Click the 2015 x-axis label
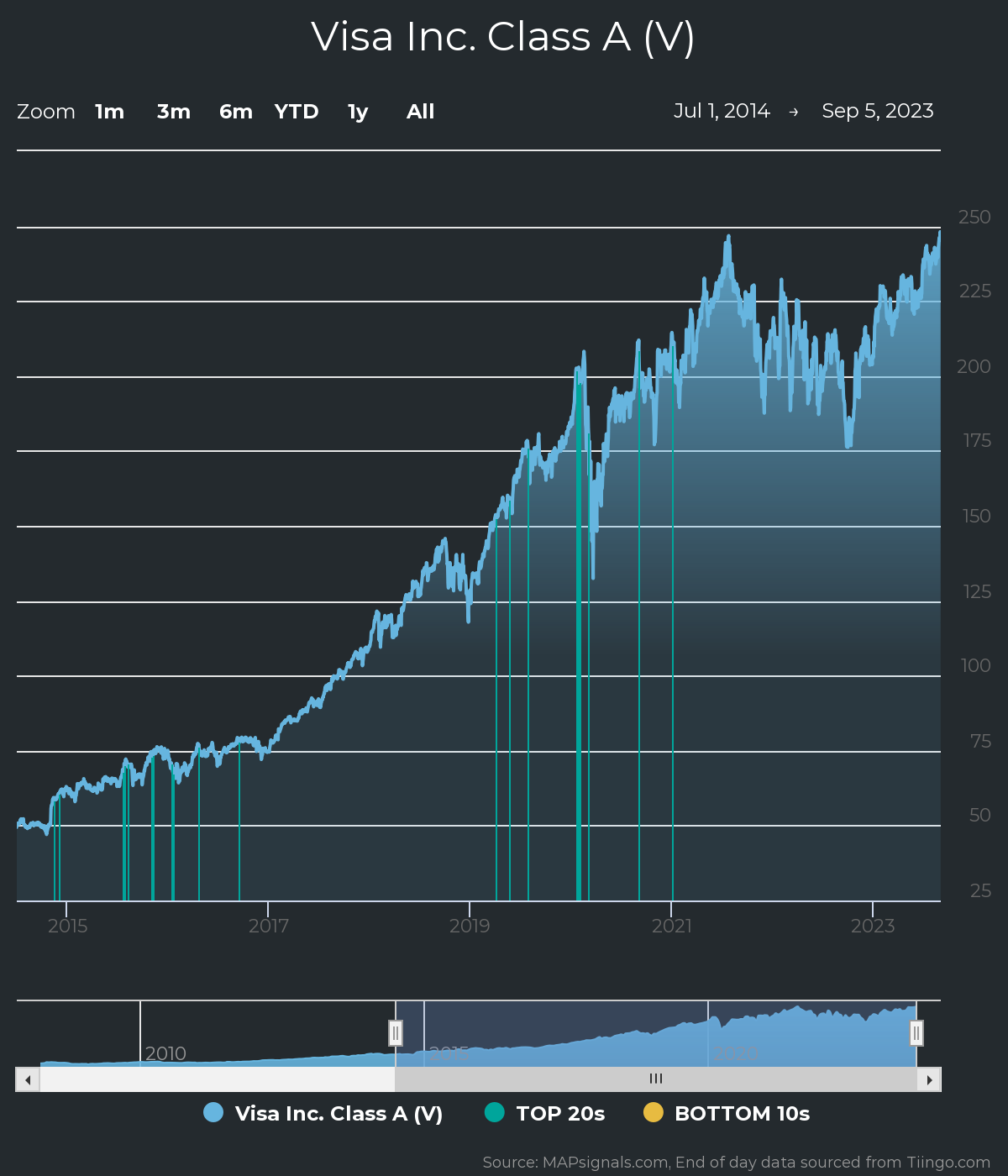Viewport: 1008px width, 1176px height. [67, 926]
